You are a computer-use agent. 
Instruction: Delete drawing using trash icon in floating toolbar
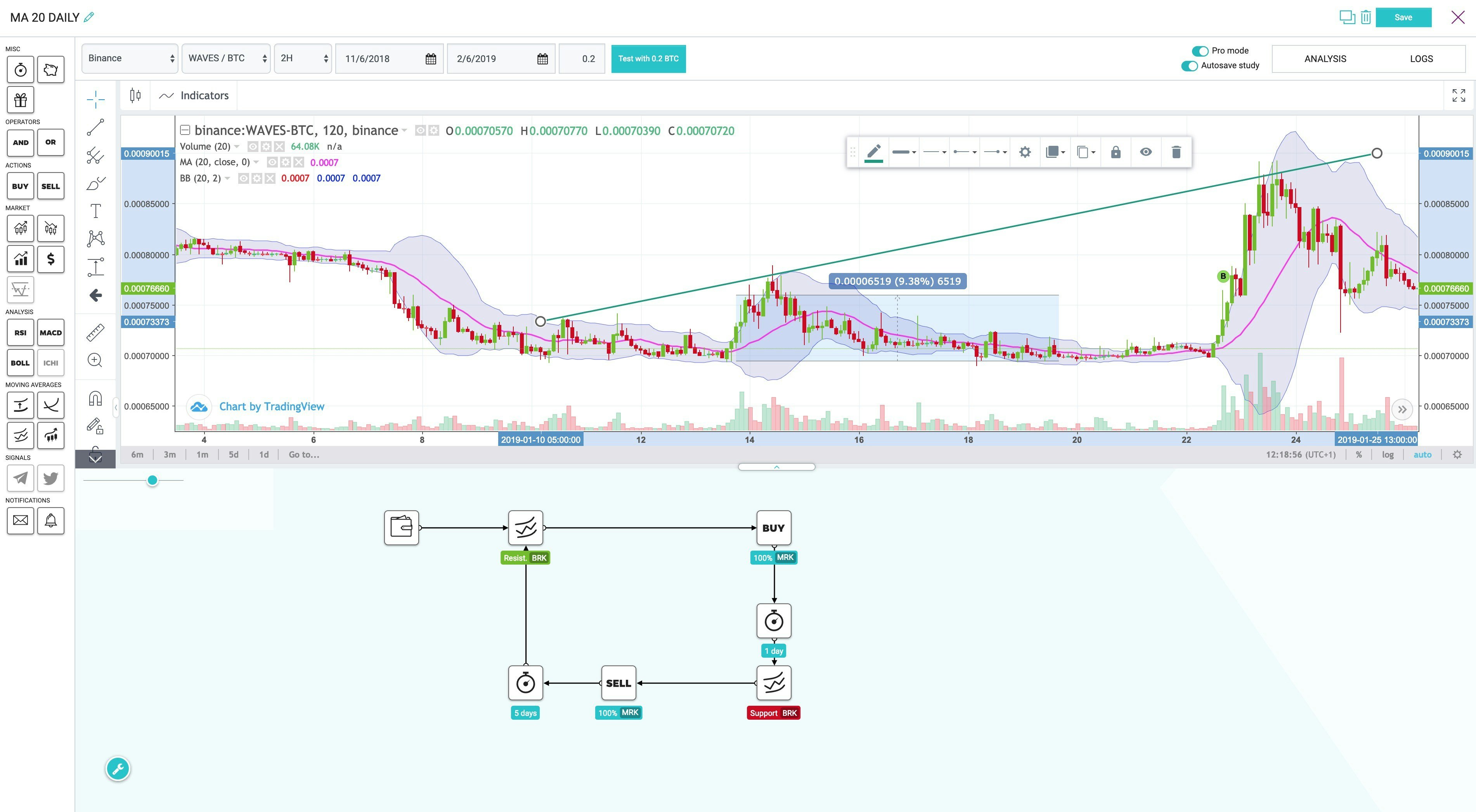click(x=1176, y=152)
